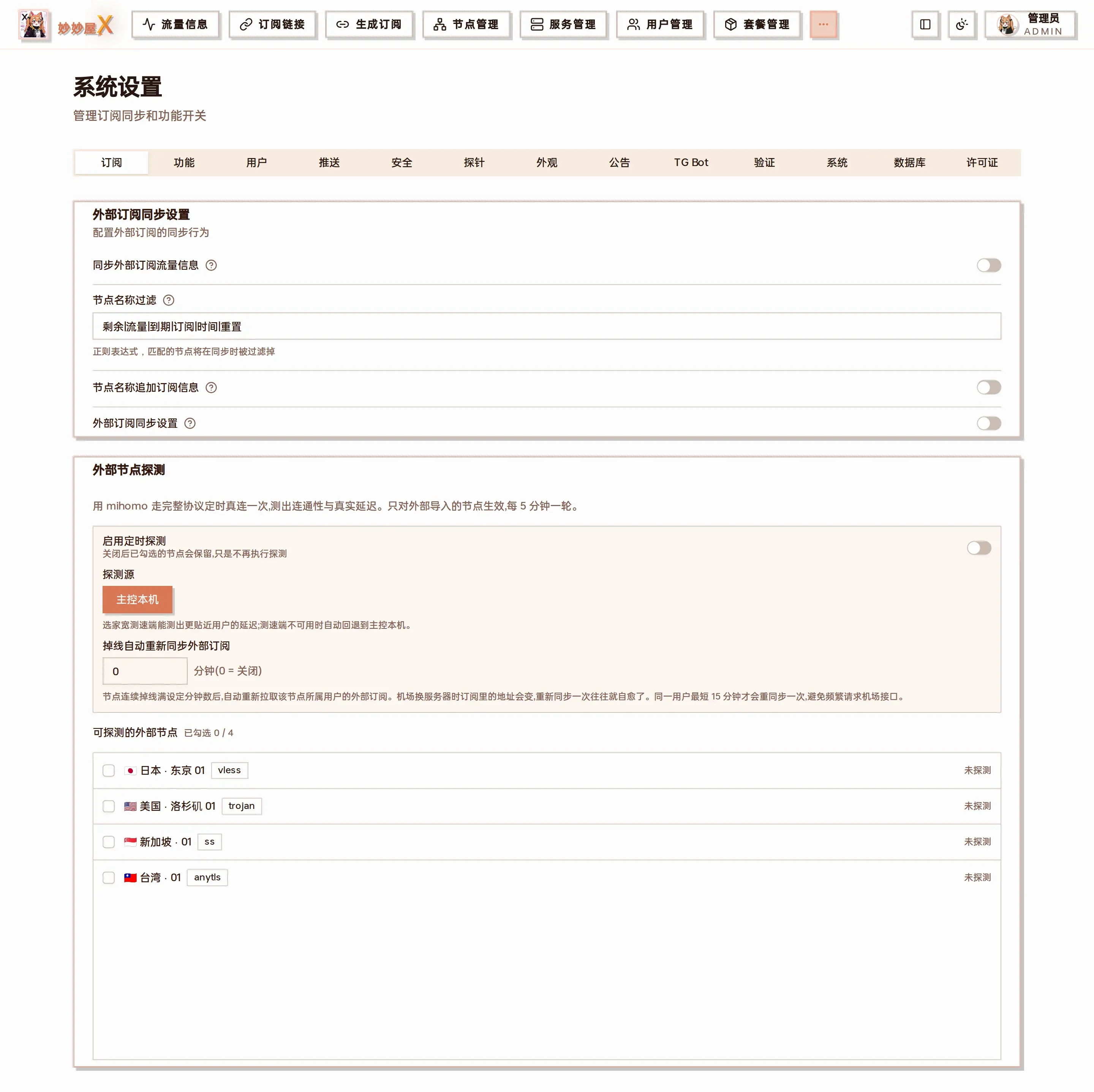
Task: Switch to the 数据库 tab
Action: click(x=909, y=163)
